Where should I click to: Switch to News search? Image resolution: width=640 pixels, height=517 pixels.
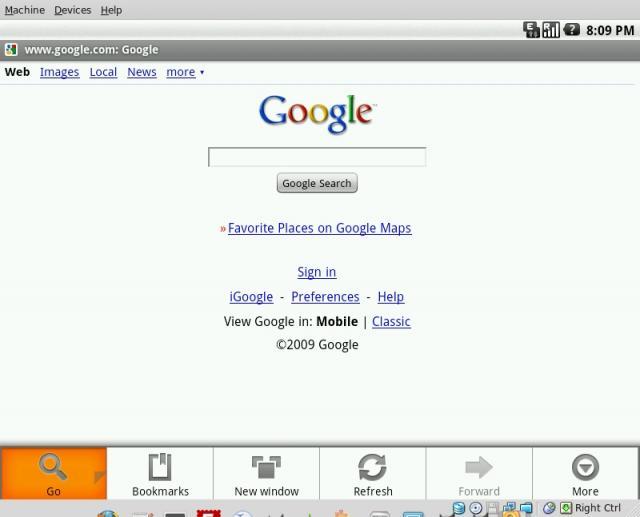tap(142, 72)
